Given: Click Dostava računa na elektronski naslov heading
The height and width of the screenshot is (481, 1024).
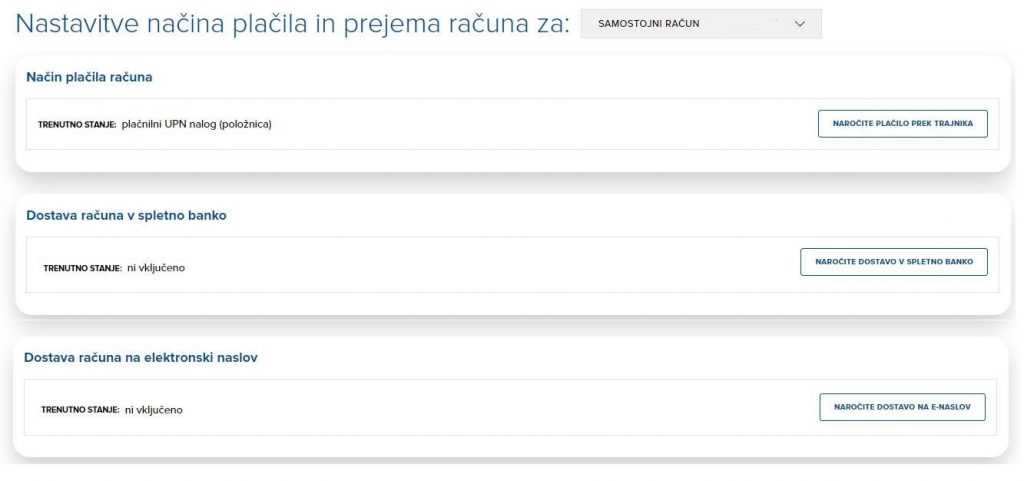Looking at the screenshot, I should pyautogui.click(x=141, y=357).
